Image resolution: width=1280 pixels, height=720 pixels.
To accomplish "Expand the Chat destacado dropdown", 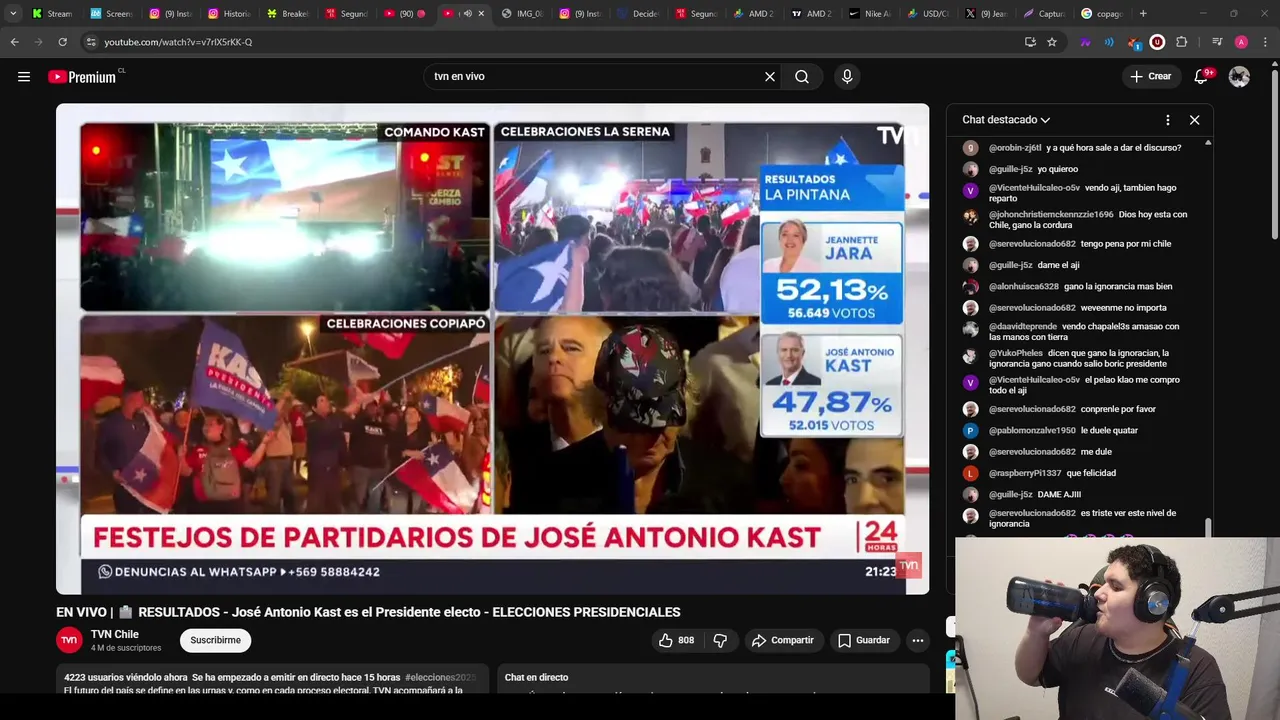I will [x=1006, y=120].
